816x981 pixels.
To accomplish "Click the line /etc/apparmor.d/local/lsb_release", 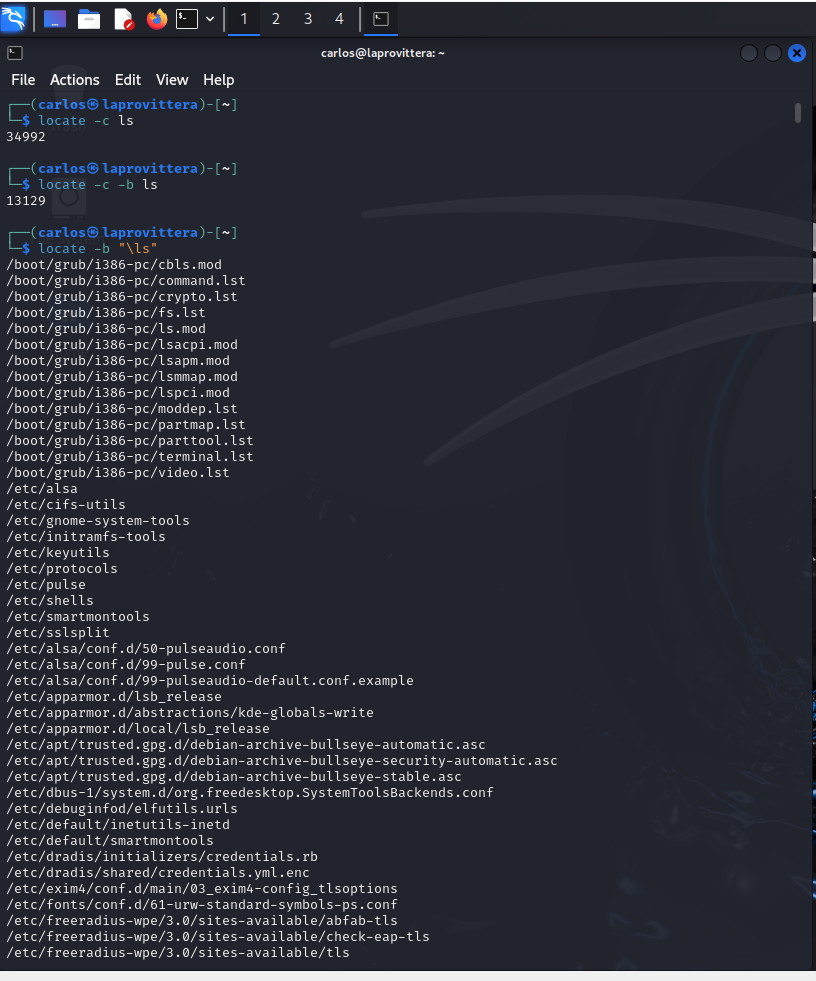I will 138,728.
